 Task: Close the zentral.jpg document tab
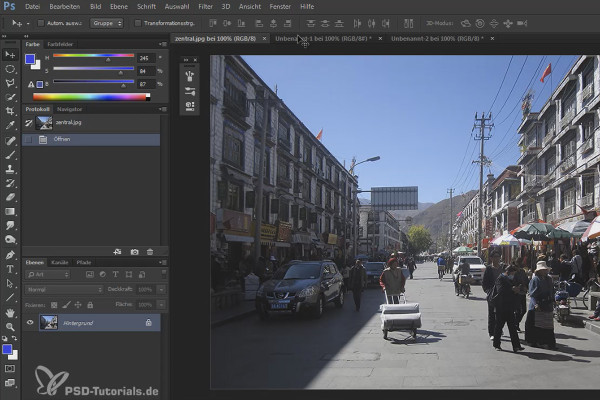[x=264, y=39]
